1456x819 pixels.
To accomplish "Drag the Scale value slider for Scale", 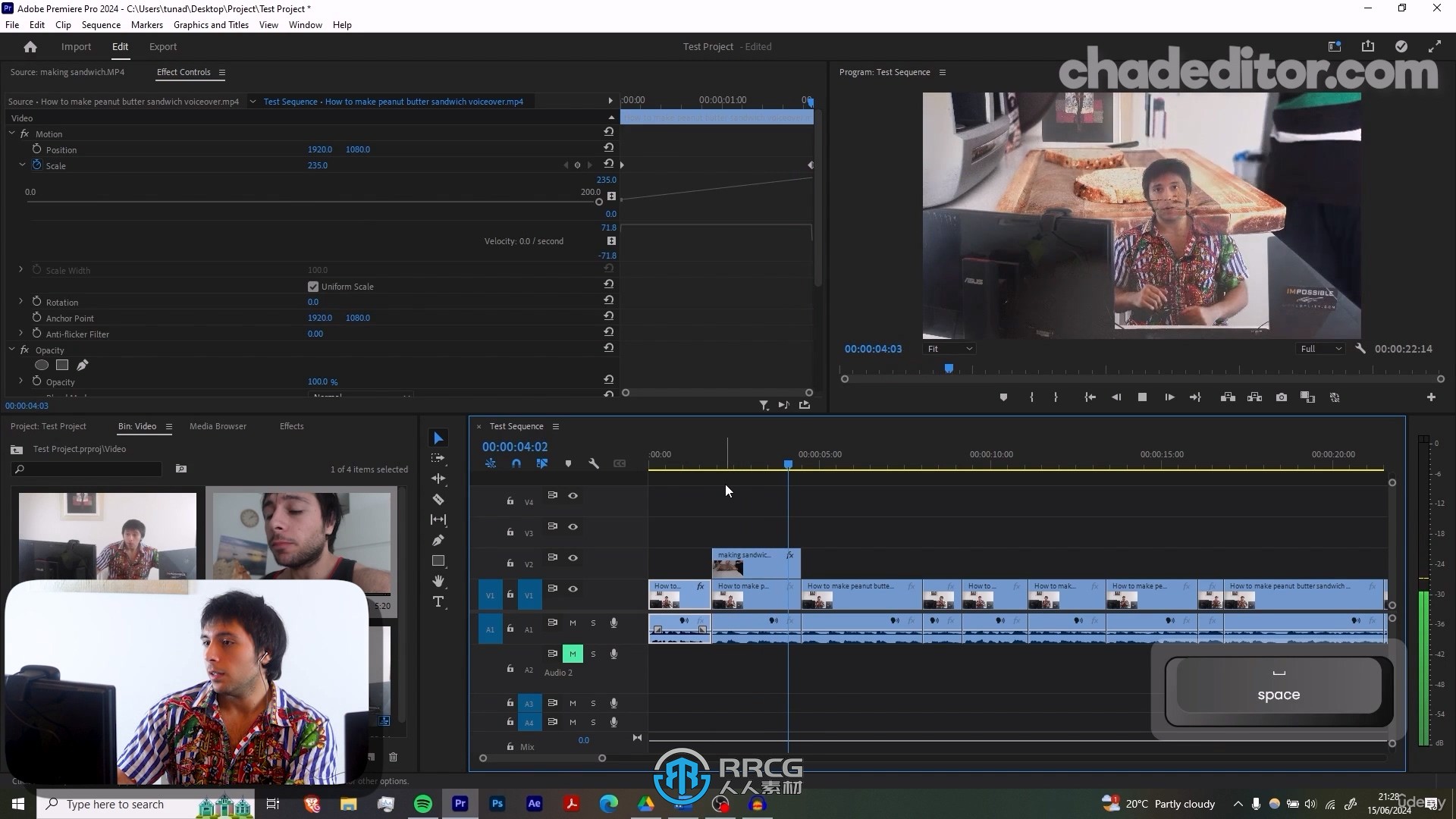I will coord(317,164).
